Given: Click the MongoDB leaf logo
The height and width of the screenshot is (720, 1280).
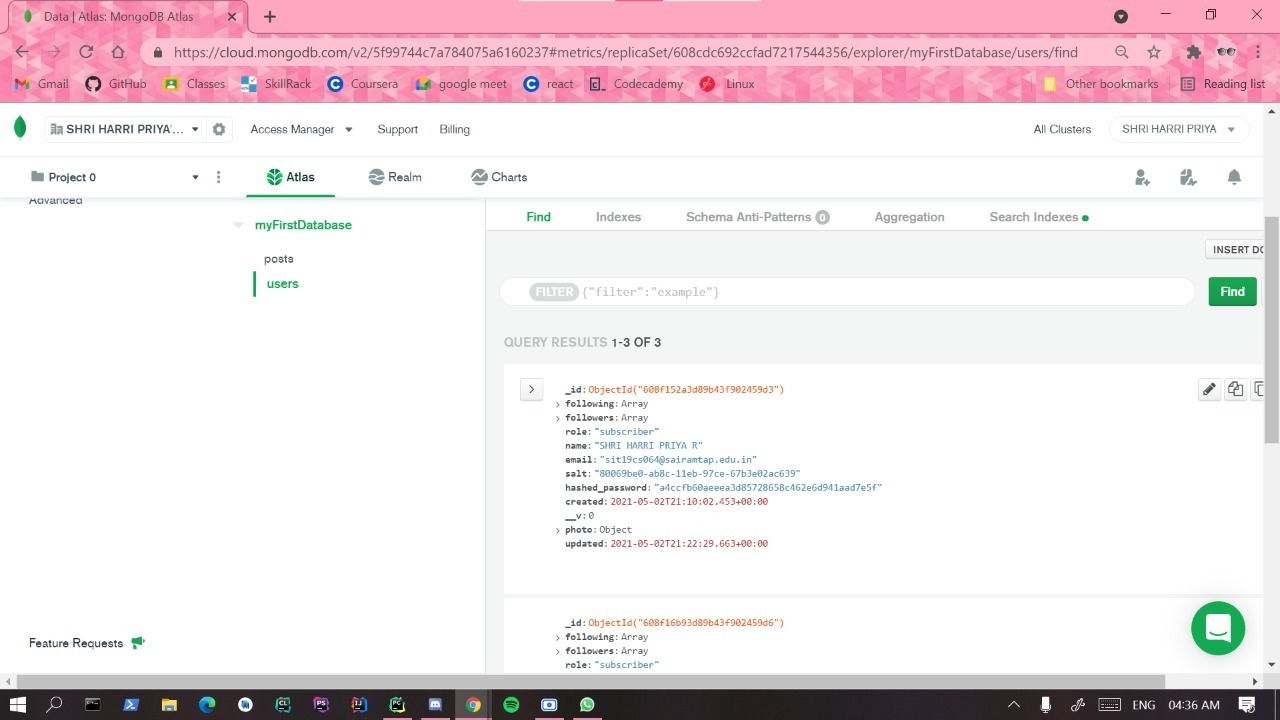Looking at the screenshot, I should pyautogui.click(x=20, y=128).
